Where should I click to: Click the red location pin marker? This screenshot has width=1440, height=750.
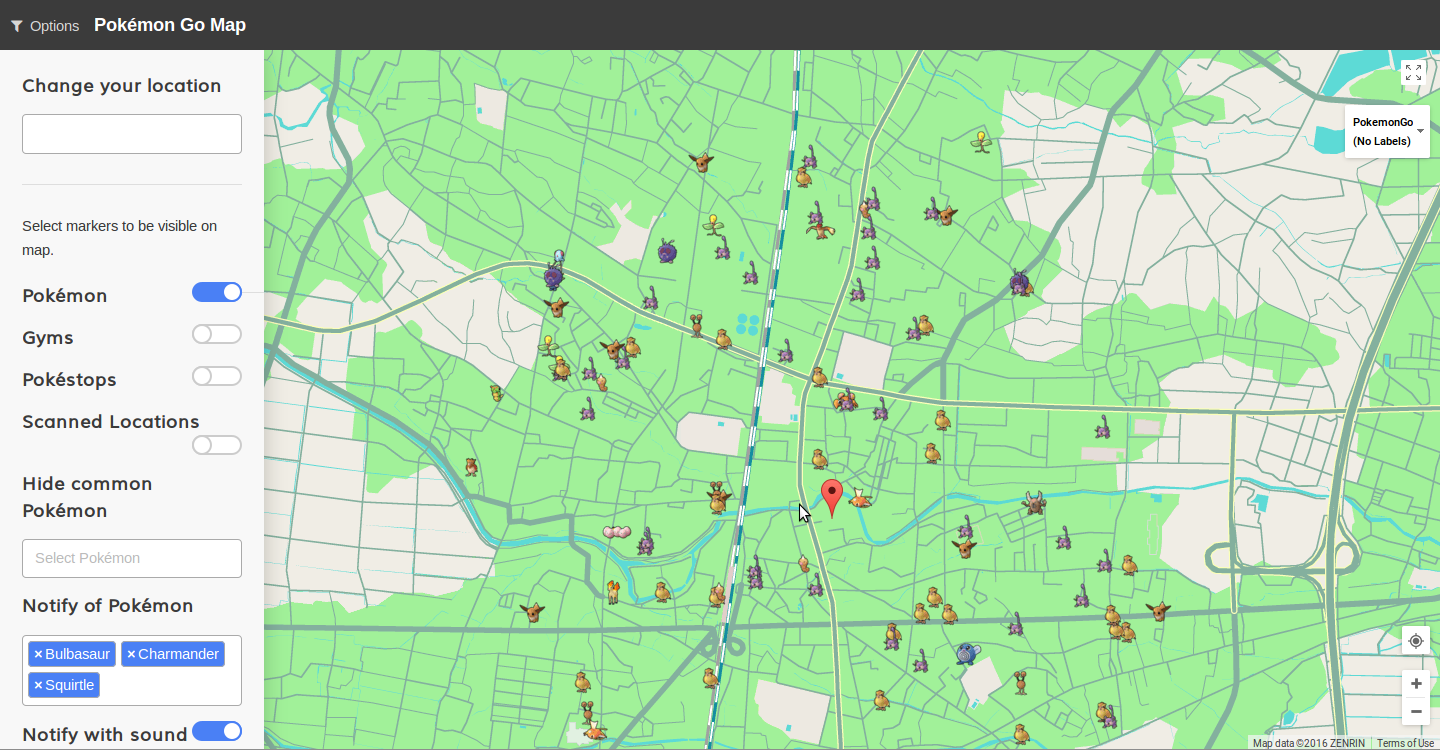click(x=832, y=498)
